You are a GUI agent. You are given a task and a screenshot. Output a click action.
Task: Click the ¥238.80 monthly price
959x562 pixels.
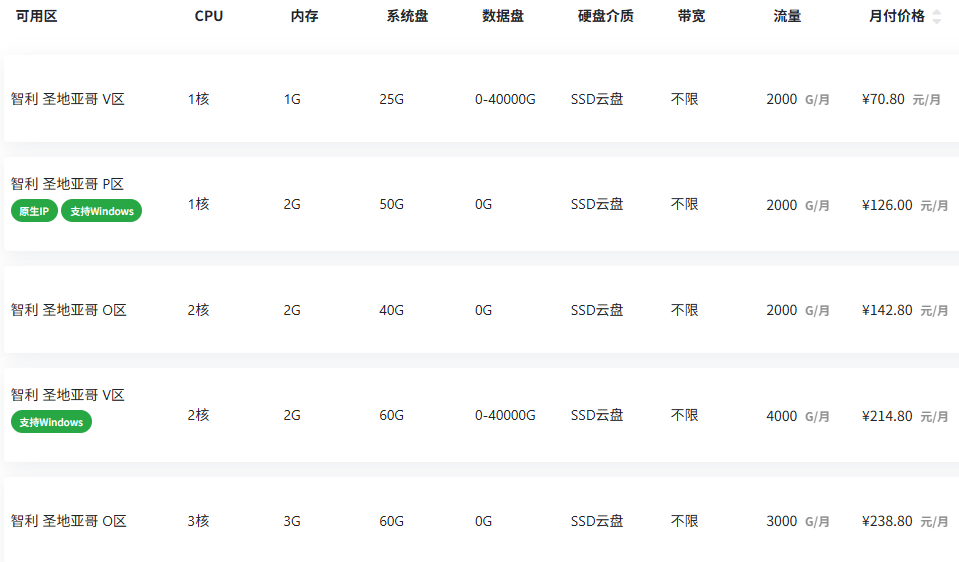(x=887, y=521)
